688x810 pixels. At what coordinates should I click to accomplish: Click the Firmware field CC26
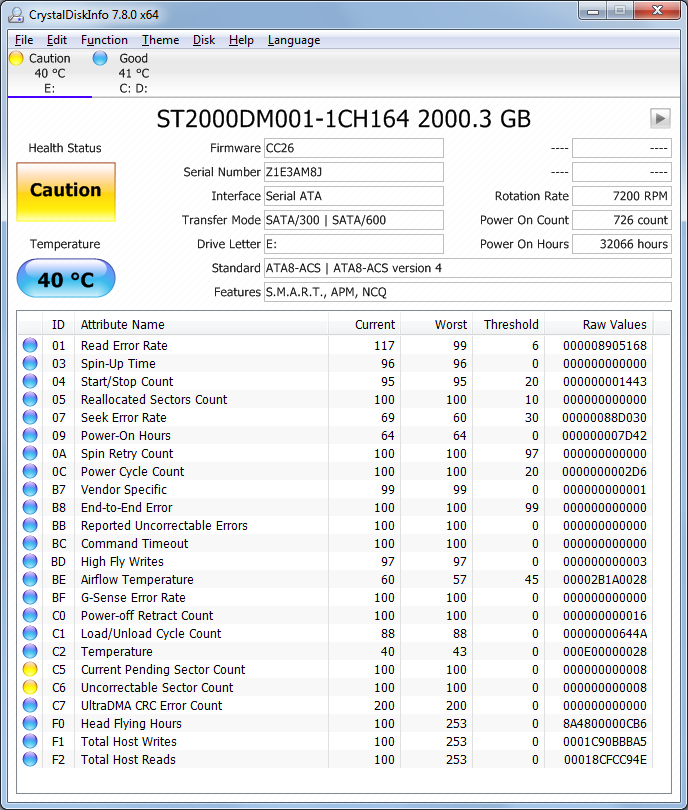[x=353, y=148]
